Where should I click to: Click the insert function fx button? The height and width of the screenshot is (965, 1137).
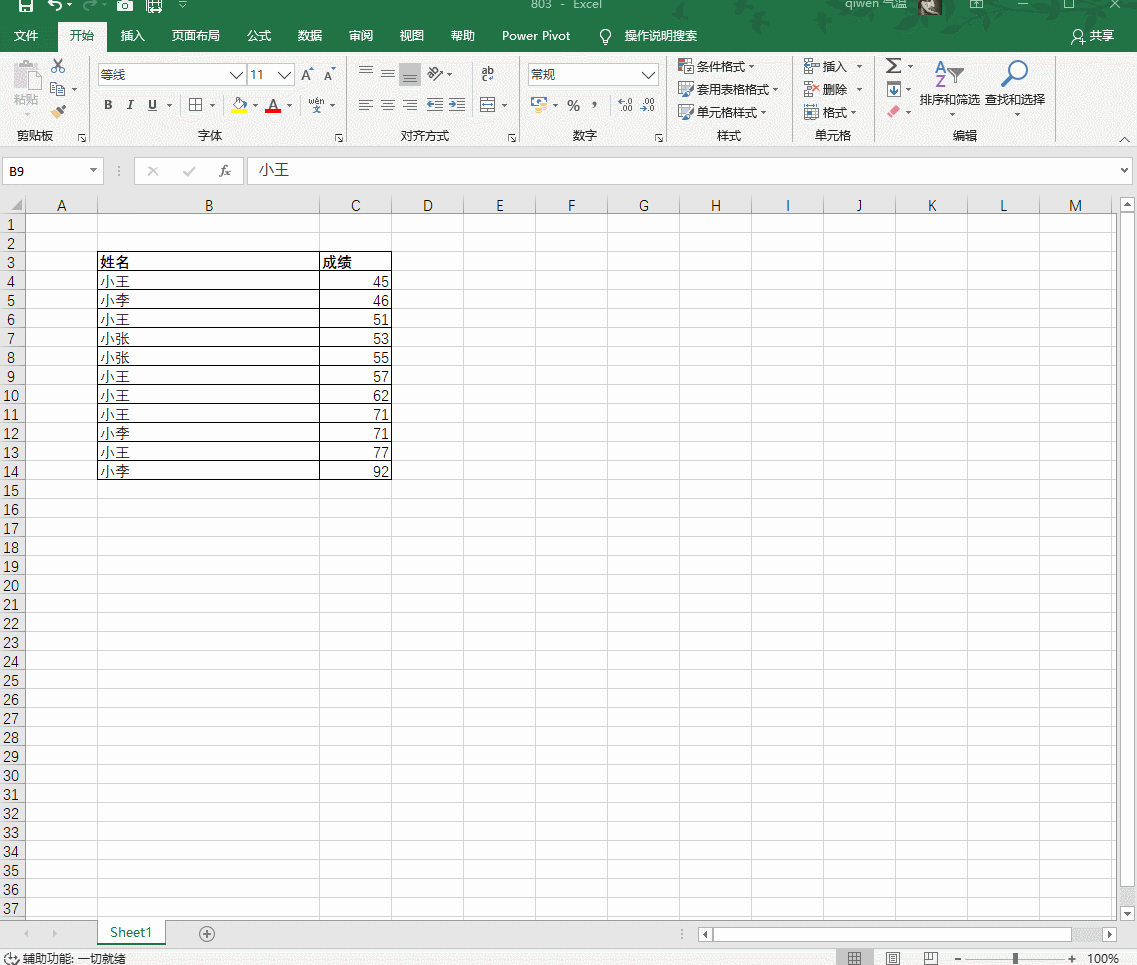click(225, 171)
